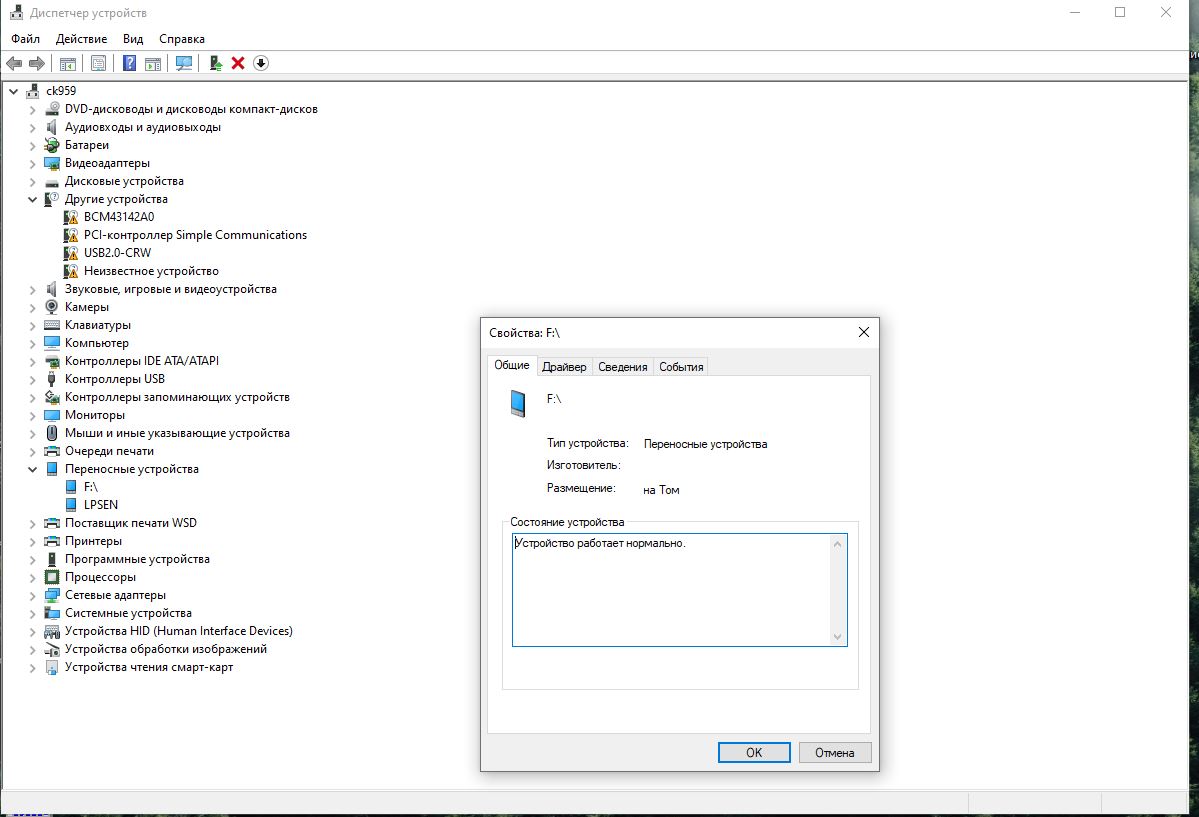Click the USB2.0-CRW warning device icon
This screenshot has height=817, width=1199.
point(70,252)
